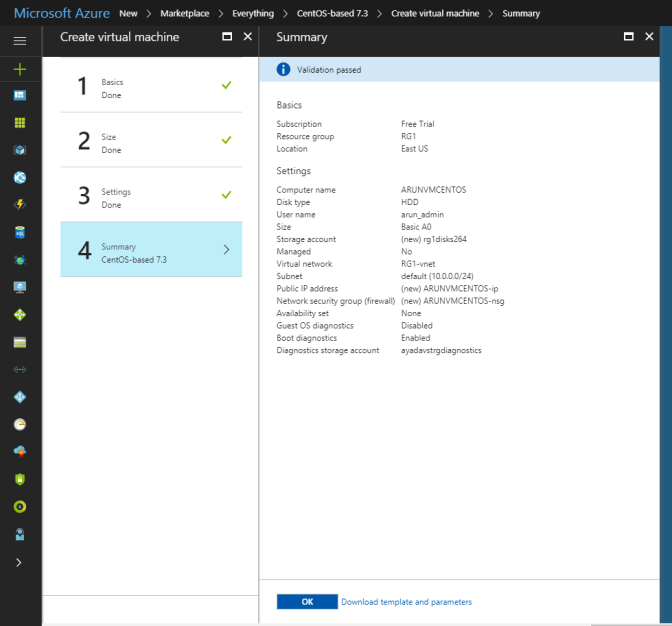Open the Monitor gauge icon in sidebar
The height and width of the screenshot is (626, 672).
[20, 424]
